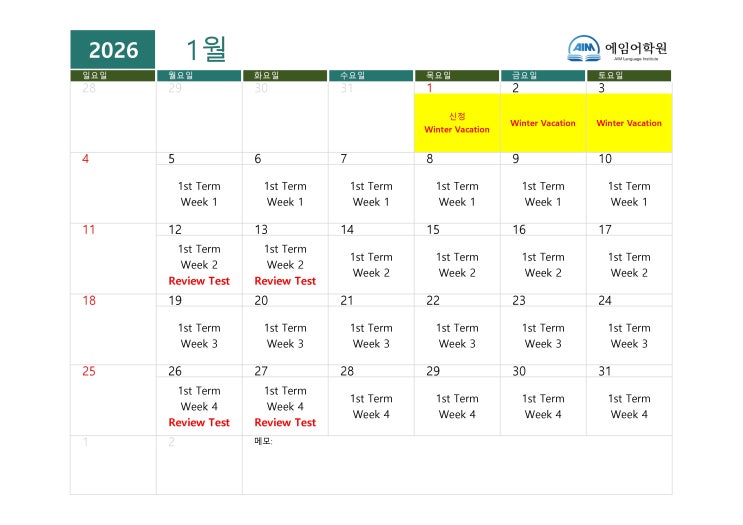Click Winter Vacation cell on January 3
Image resolution: width=743 pixels, height=525 pixels.
click(x=629, y=123)
